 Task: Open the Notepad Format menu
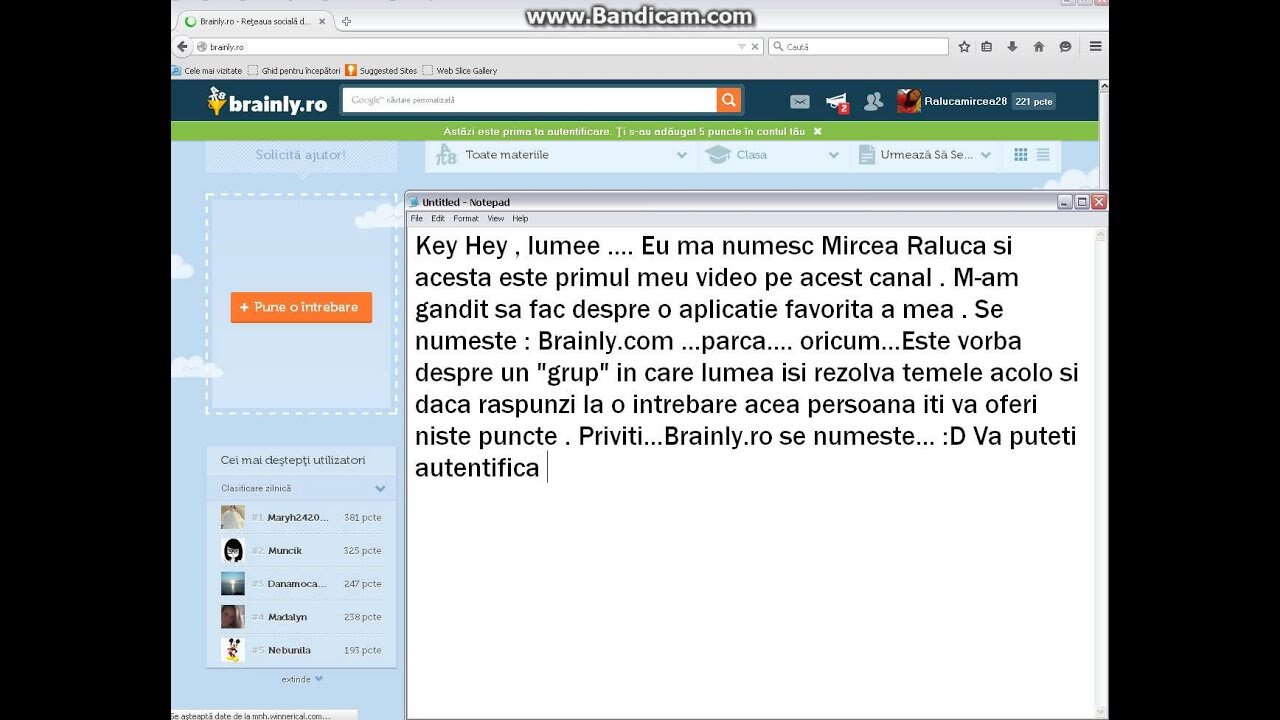(466, 218)
